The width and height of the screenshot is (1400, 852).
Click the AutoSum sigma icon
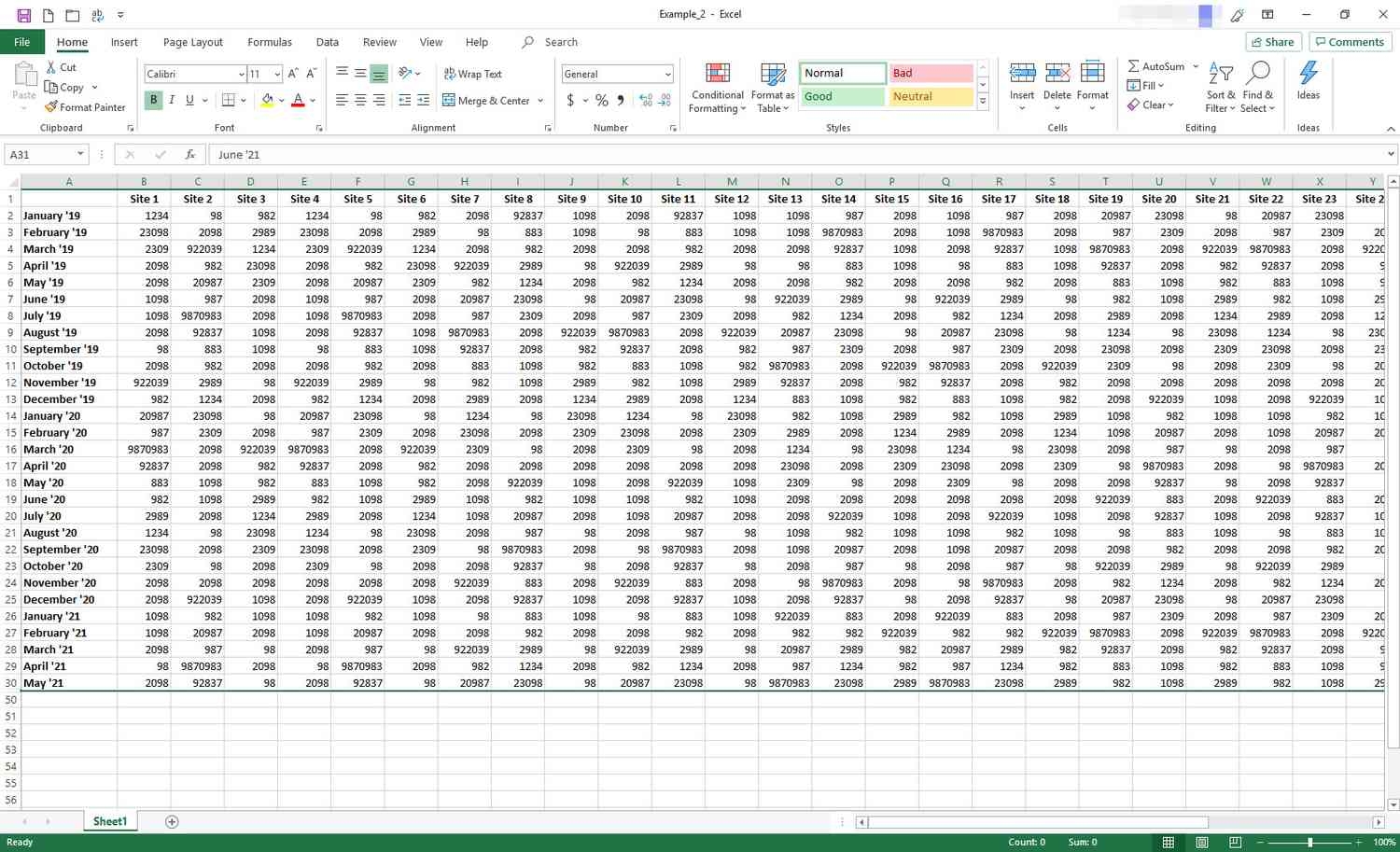tap(1133, 67)
